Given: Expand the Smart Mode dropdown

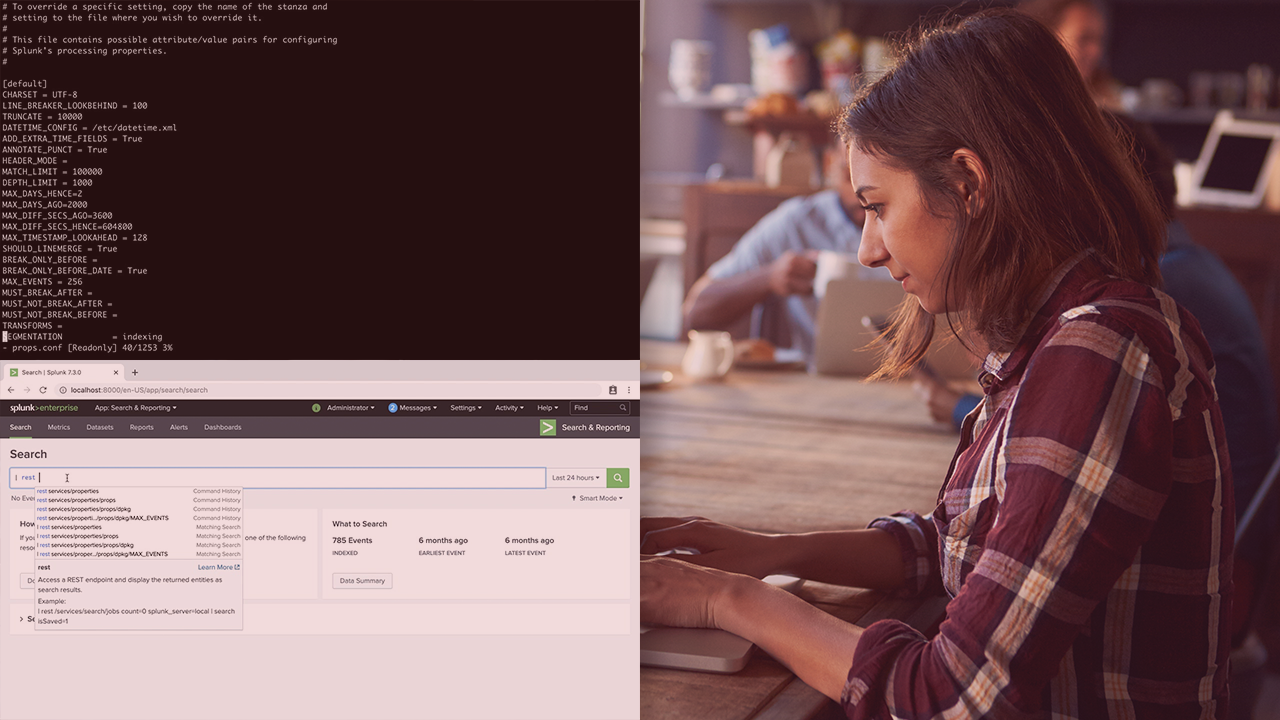Looking at the screenshot, I should click(x=597, y=498).
